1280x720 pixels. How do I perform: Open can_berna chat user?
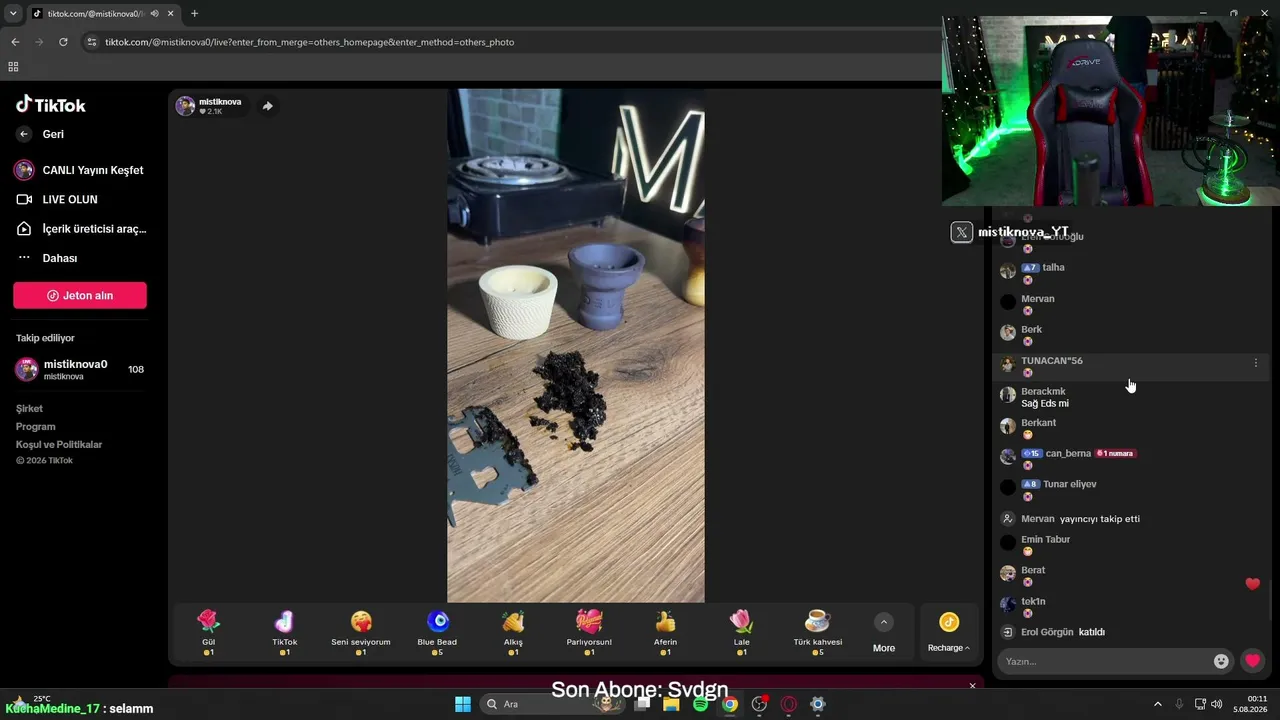pyautogui.click(x=1068, y=454)
